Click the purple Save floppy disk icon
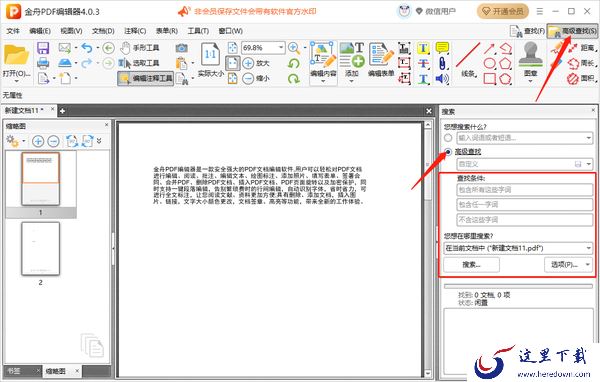Image resolution: width=600 pixels, height=382 pixels. [x=43, y=48]
